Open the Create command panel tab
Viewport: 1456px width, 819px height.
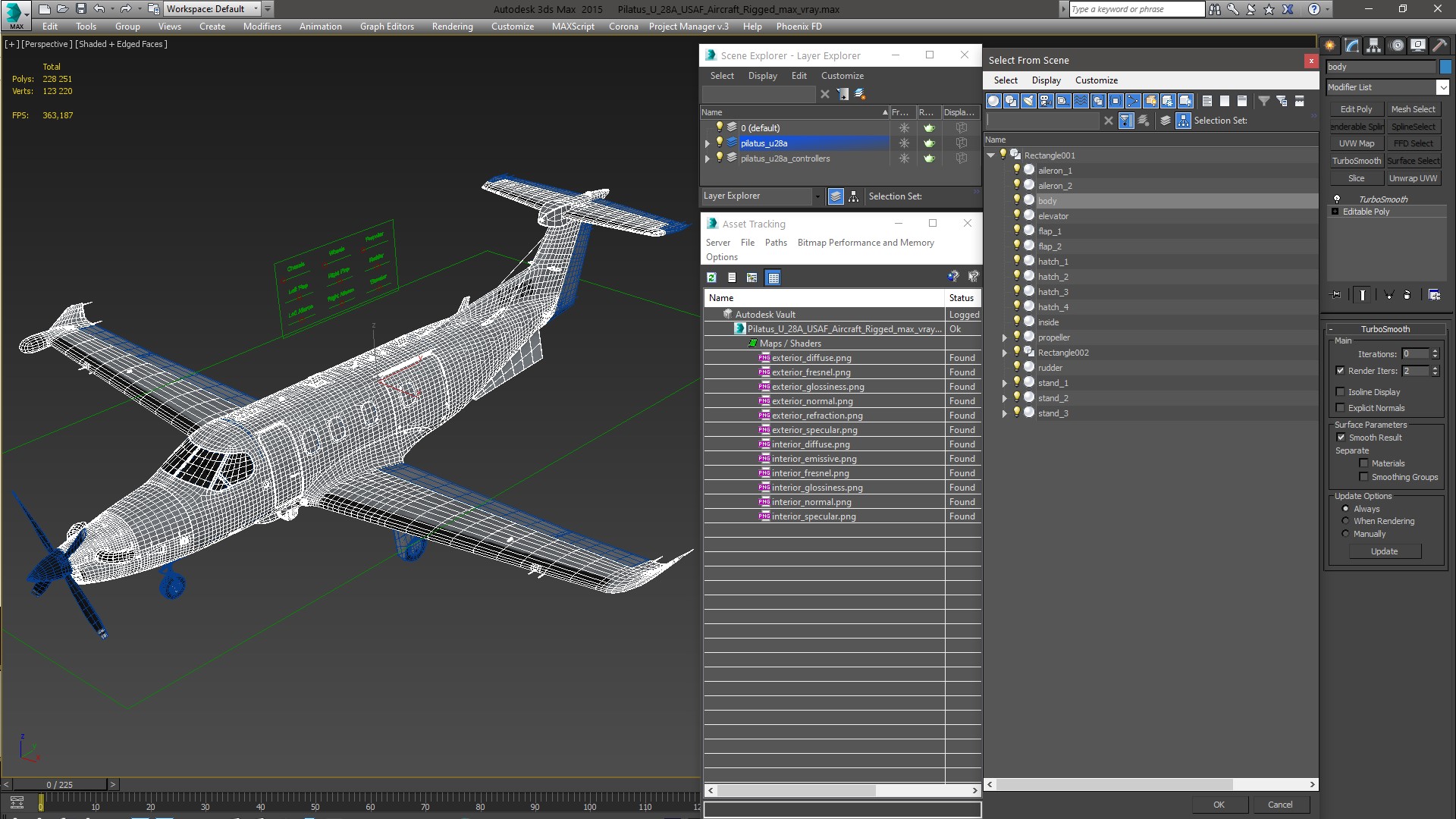coord(1329,45)
